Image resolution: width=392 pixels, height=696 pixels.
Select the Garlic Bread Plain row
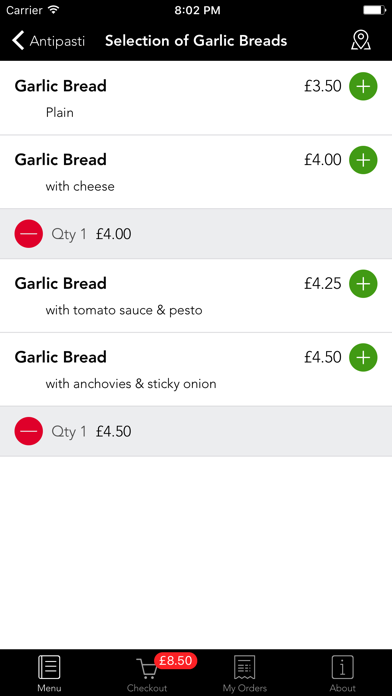click(196, 98)
